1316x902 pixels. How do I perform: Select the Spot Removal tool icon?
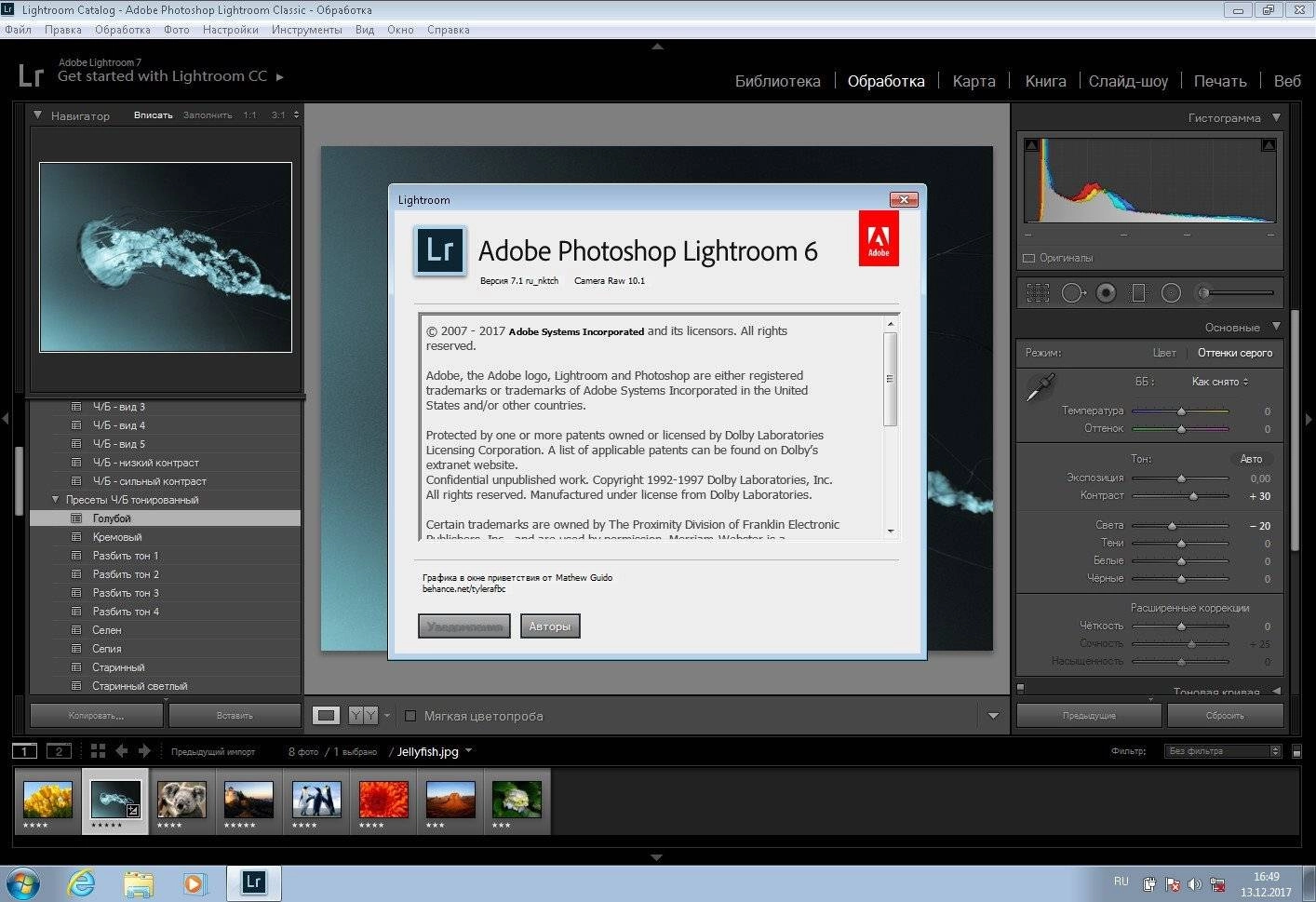[1072, 293]
